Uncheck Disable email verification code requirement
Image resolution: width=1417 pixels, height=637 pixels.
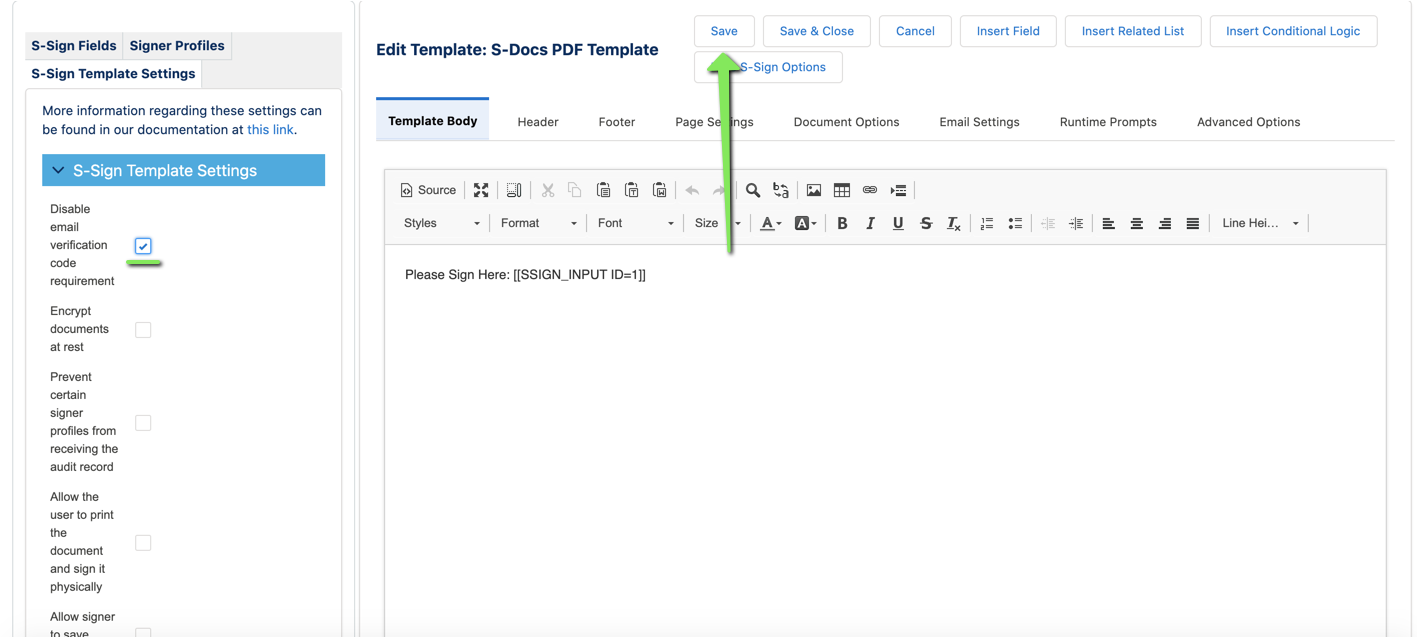[x=143, y=246]
